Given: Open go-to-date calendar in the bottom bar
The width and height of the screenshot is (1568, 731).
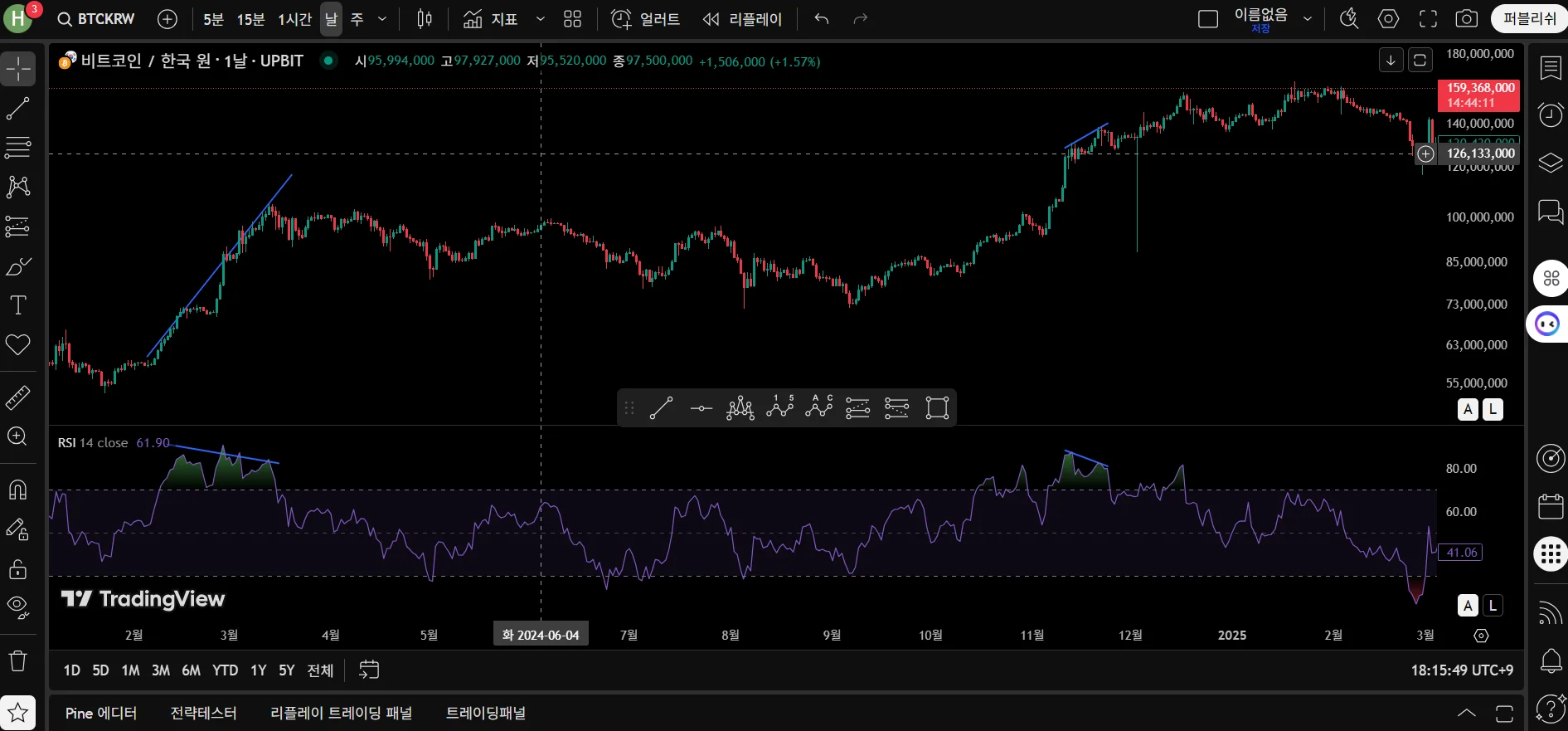Looking at the screenshot, I should pos(369,670).
